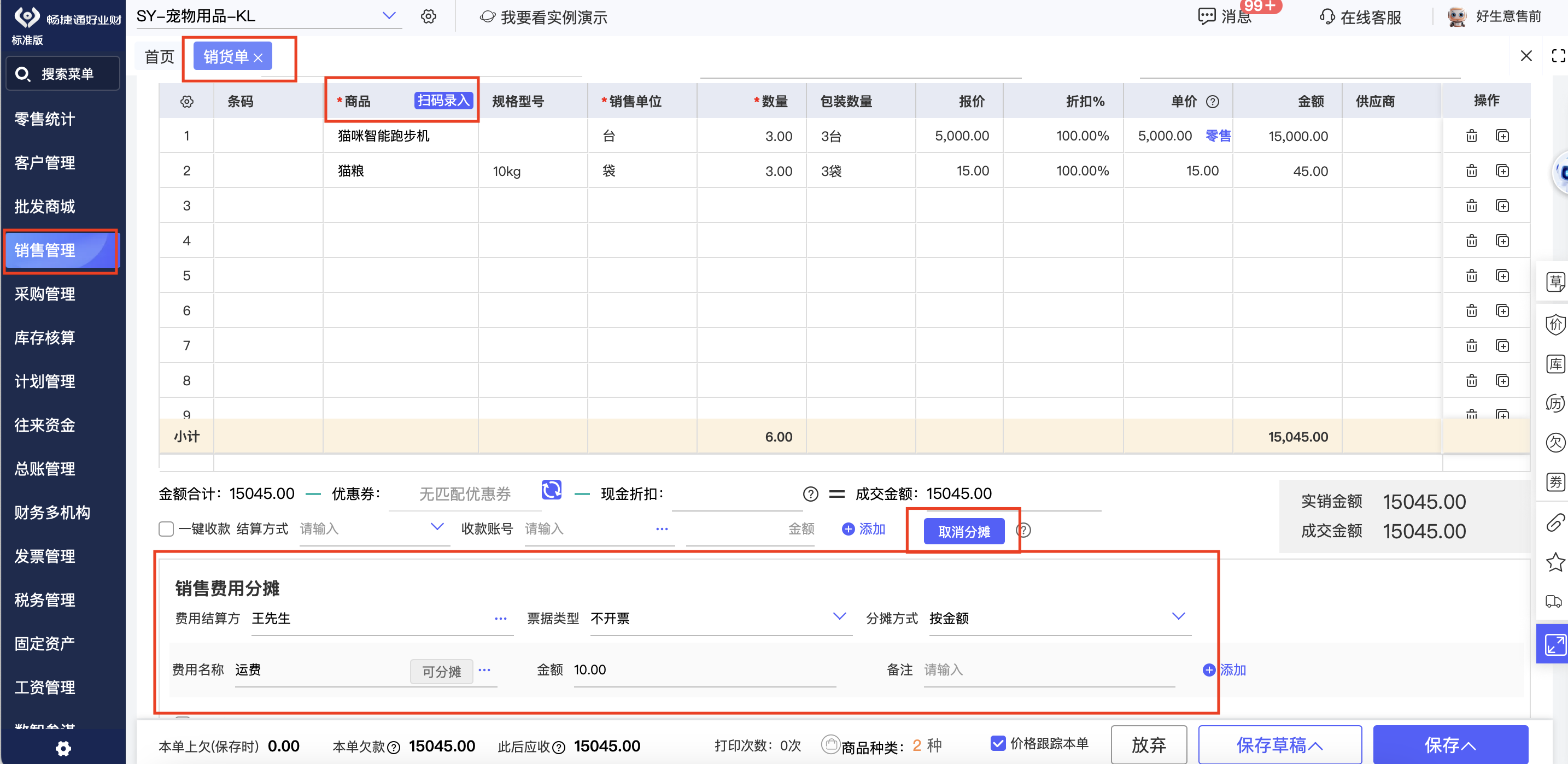The image size is (1568, 764).
Task: Delete row 1 with trash icon
Action: pyautogui.click(x=1471, y=136)
